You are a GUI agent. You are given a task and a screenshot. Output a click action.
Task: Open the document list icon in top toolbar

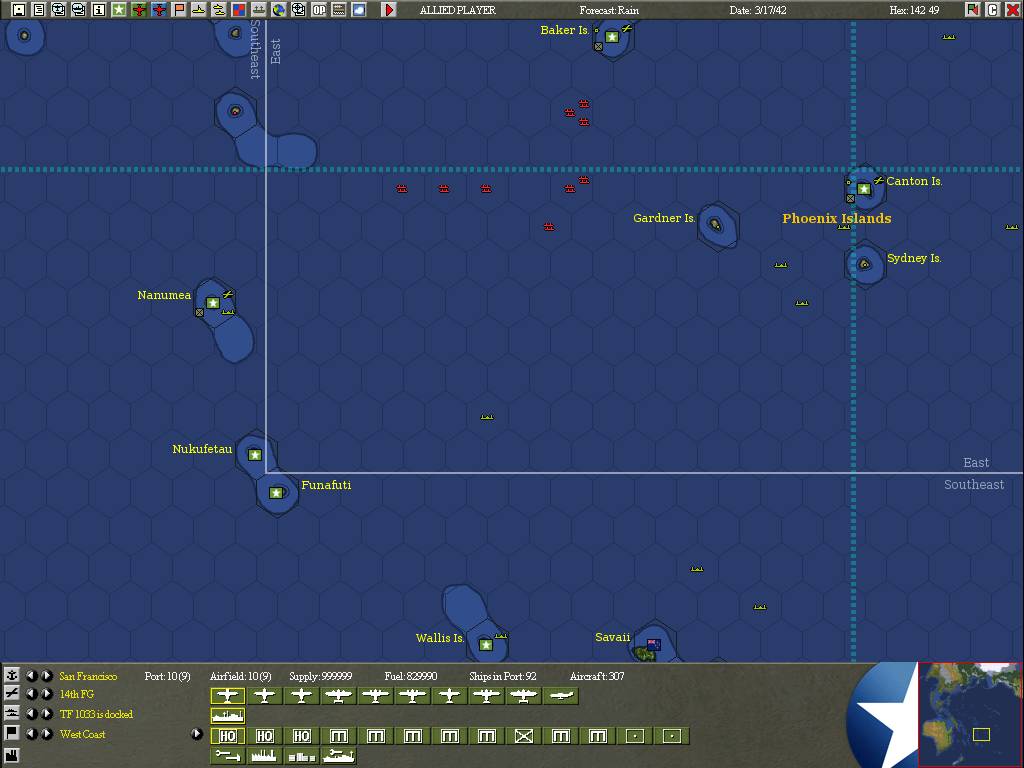[x=39, y=10]
